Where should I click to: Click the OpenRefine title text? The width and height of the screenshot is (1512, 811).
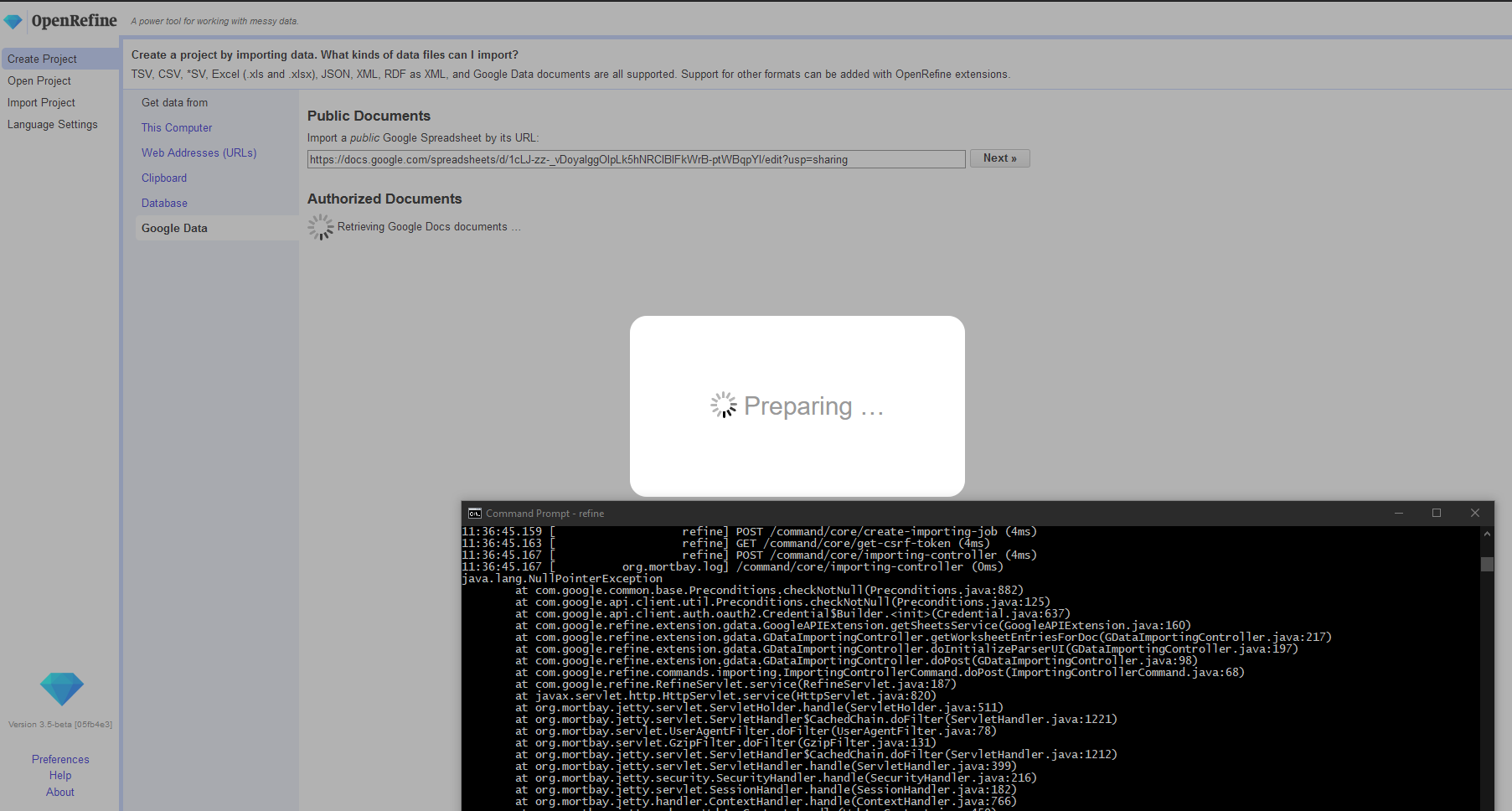(x=75, y=20)
